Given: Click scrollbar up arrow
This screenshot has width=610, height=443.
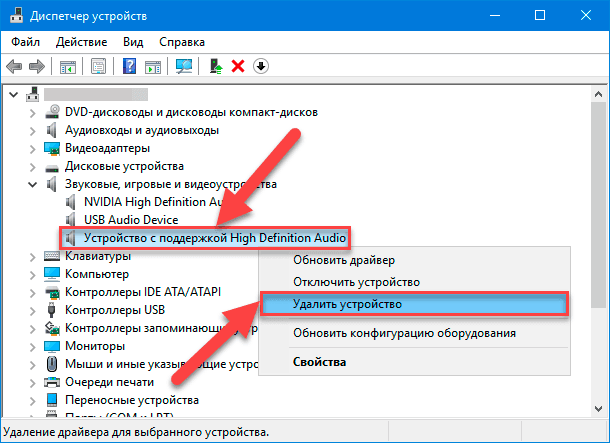Looking at the screenshot, I should (598, 94).
